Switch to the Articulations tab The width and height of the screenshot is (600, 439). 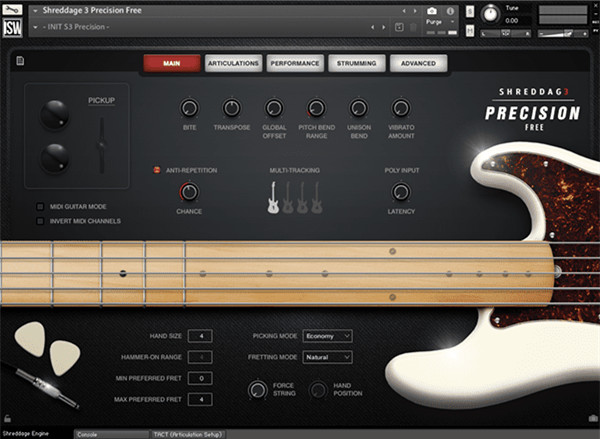(x=234, y=63)
